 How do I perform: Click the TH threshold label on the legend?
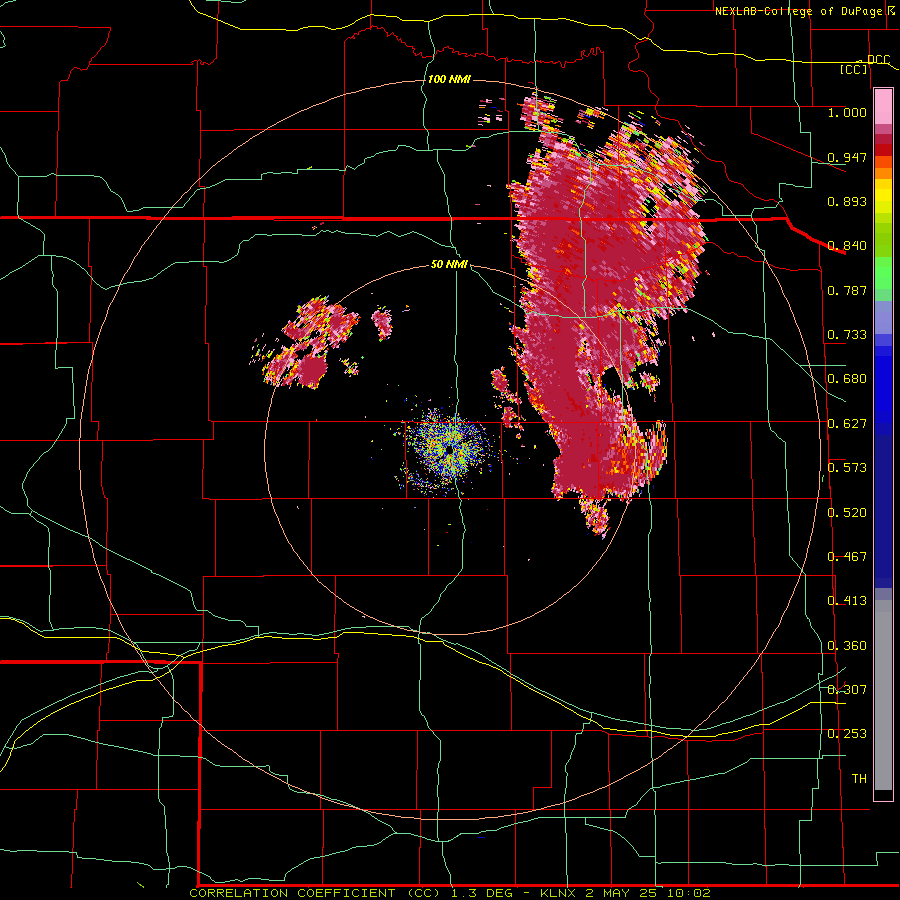pyautogui.click(x=859, y=779)
